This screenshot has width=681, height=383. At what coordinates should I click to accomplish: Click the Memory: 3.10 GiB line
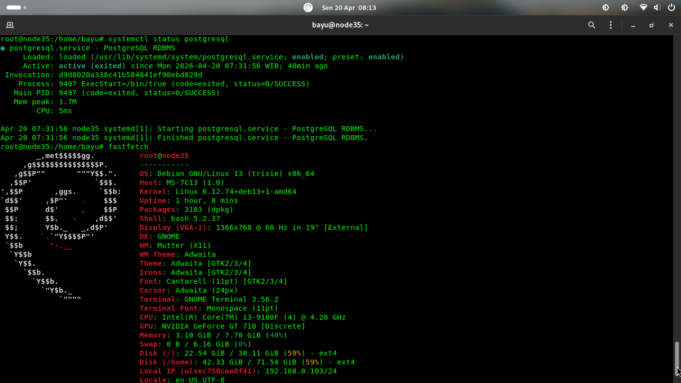[213, 335]
